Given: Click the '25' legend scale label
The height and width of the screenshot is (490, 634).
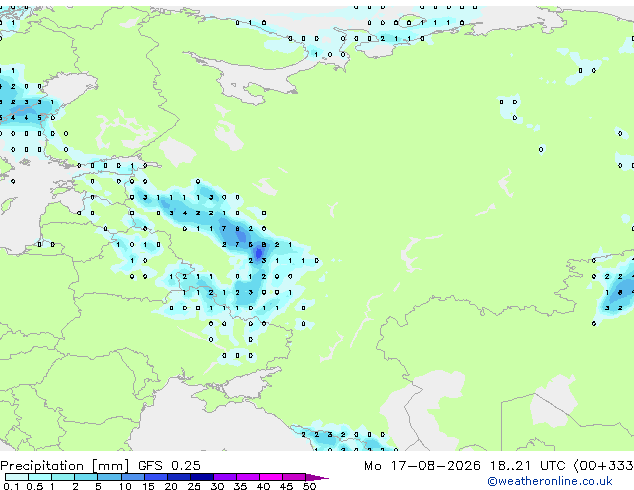Looking at the screenshot, I should (194, 486).
